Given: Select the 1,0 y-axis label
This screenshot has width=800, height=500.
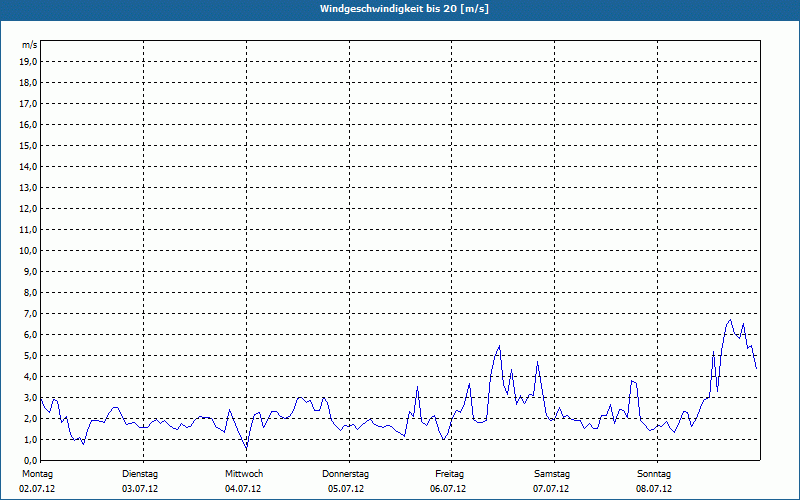Looking at the screenshot, I should point(31,439).
